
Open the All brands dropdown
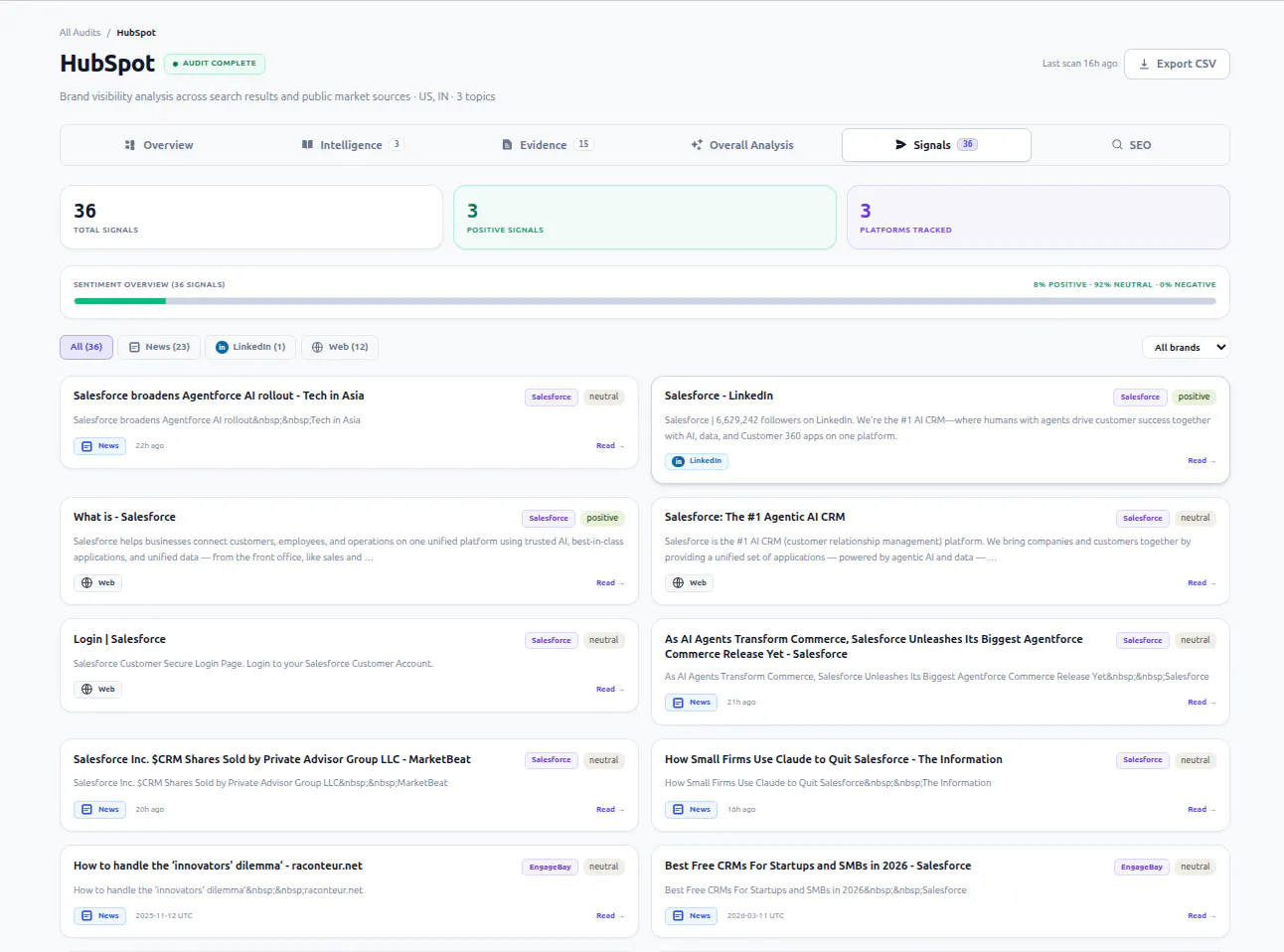[x=1186, y=348]
